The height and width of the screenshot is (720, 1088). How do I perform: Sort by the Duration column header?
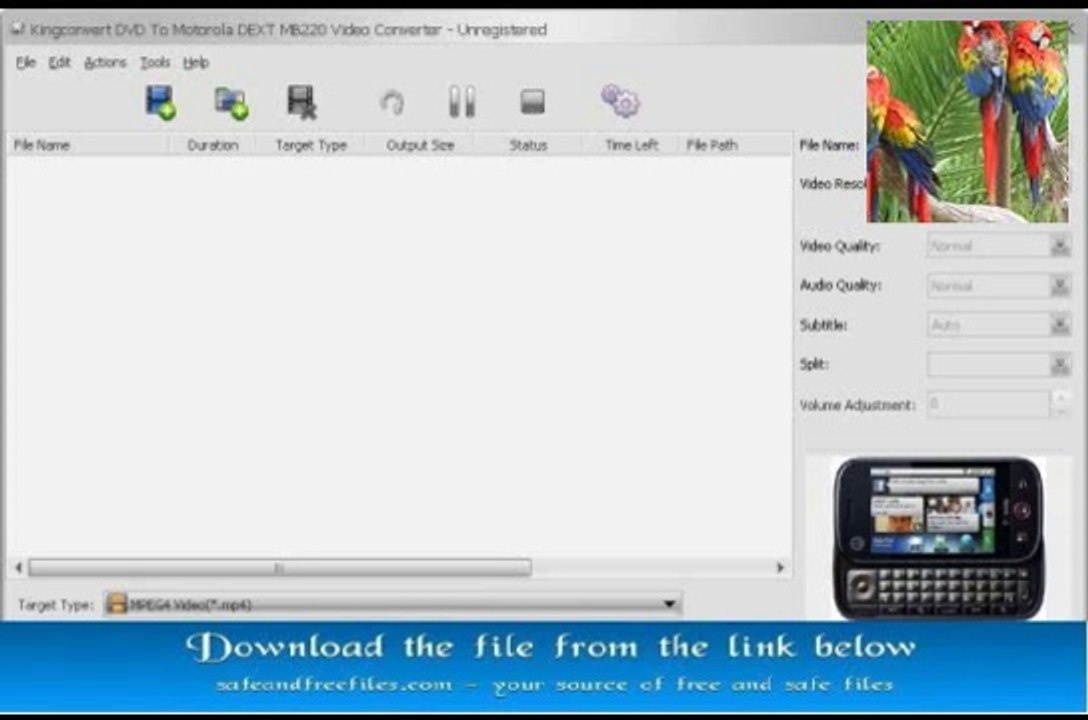tap(212, 145)
